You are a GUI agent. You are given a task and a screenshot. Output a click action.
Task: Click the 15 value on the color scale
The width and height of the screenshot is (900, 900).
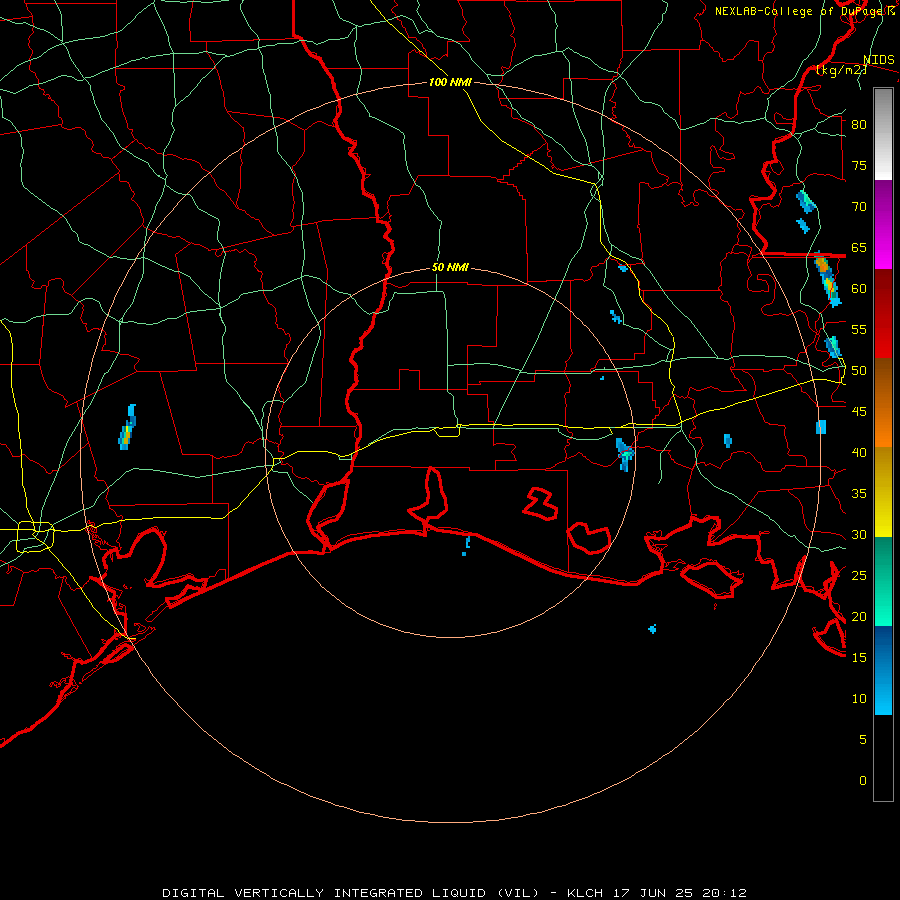(859, 658)
